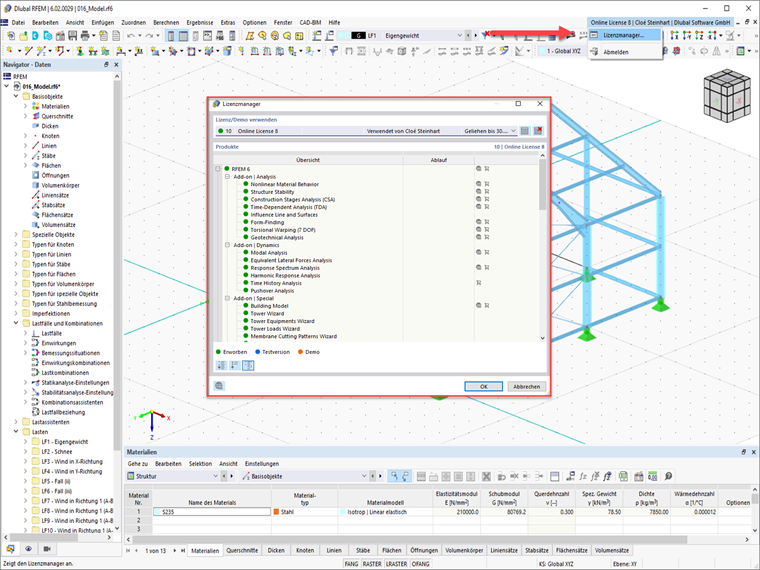
Task: Open the Ergebnisse menu
Action: click(x=200, y=22)
